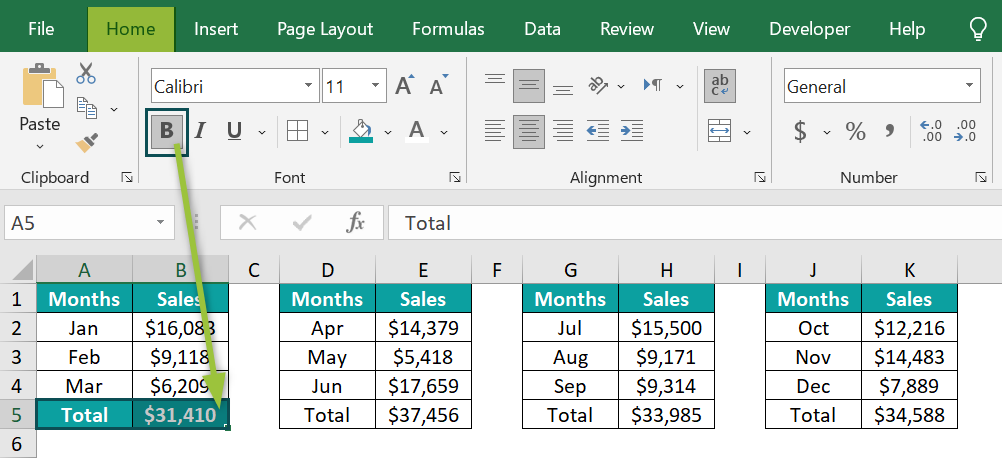1002x458 pixels.
Task: Switch to the Page Layout tab
Action: pyautogui.click(x=325, y=29)
